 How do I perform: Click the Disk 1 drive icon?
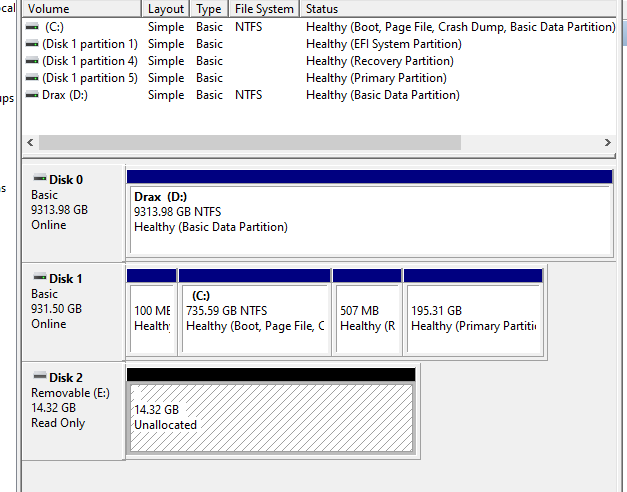pyautogui.click(x=40, y=277)
